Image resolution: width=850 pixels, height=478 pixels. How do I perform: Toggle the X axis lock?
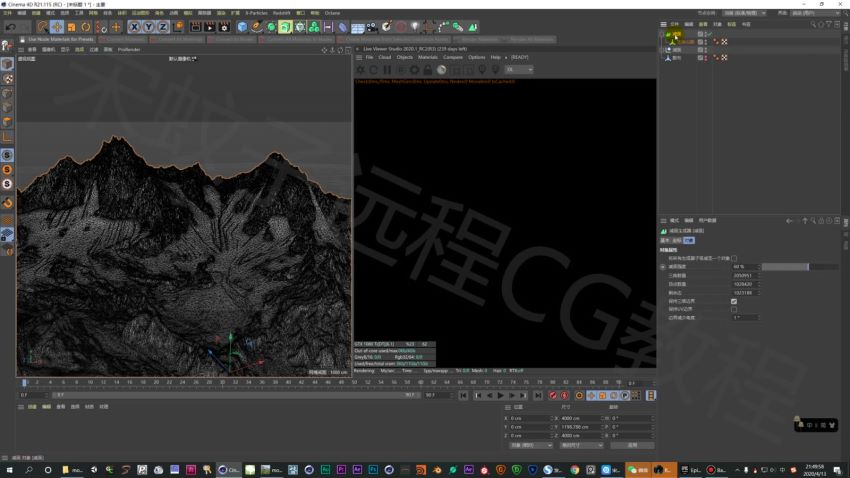pyautogui.click(x=134, y=27)
